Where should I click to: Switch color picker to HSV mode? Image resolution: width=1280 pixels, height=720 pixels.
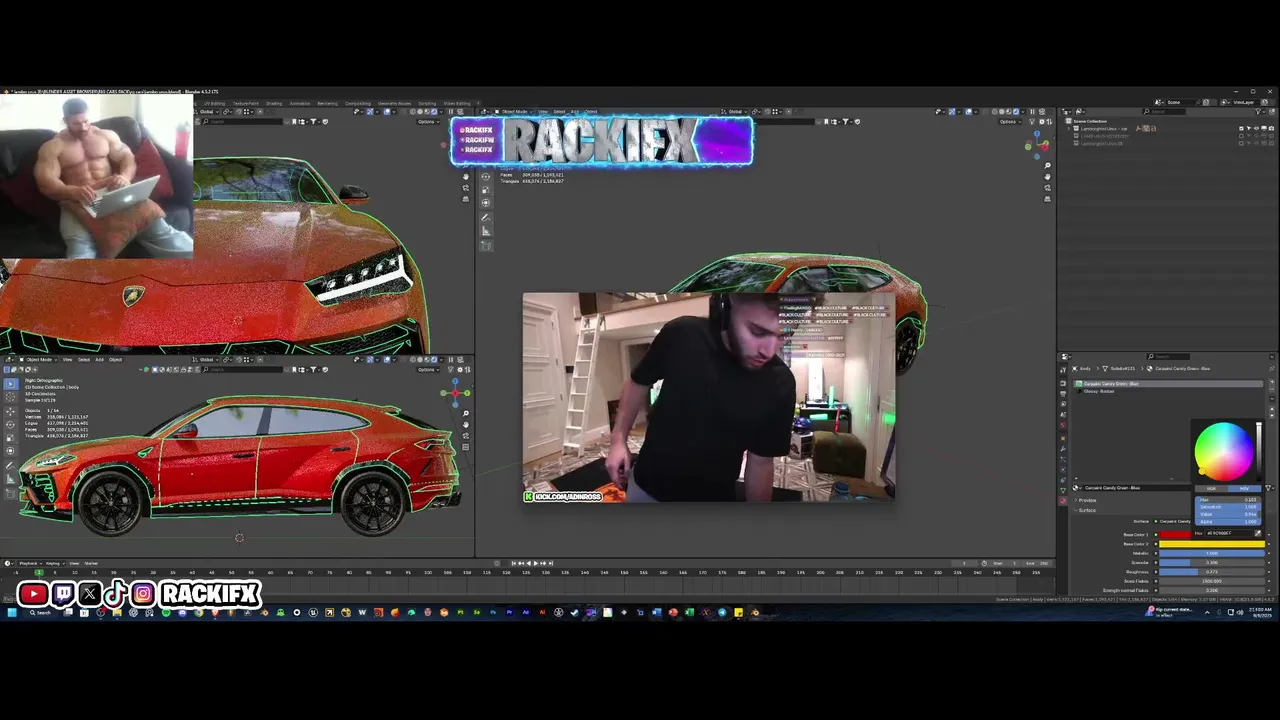[x=1244, y=488]
